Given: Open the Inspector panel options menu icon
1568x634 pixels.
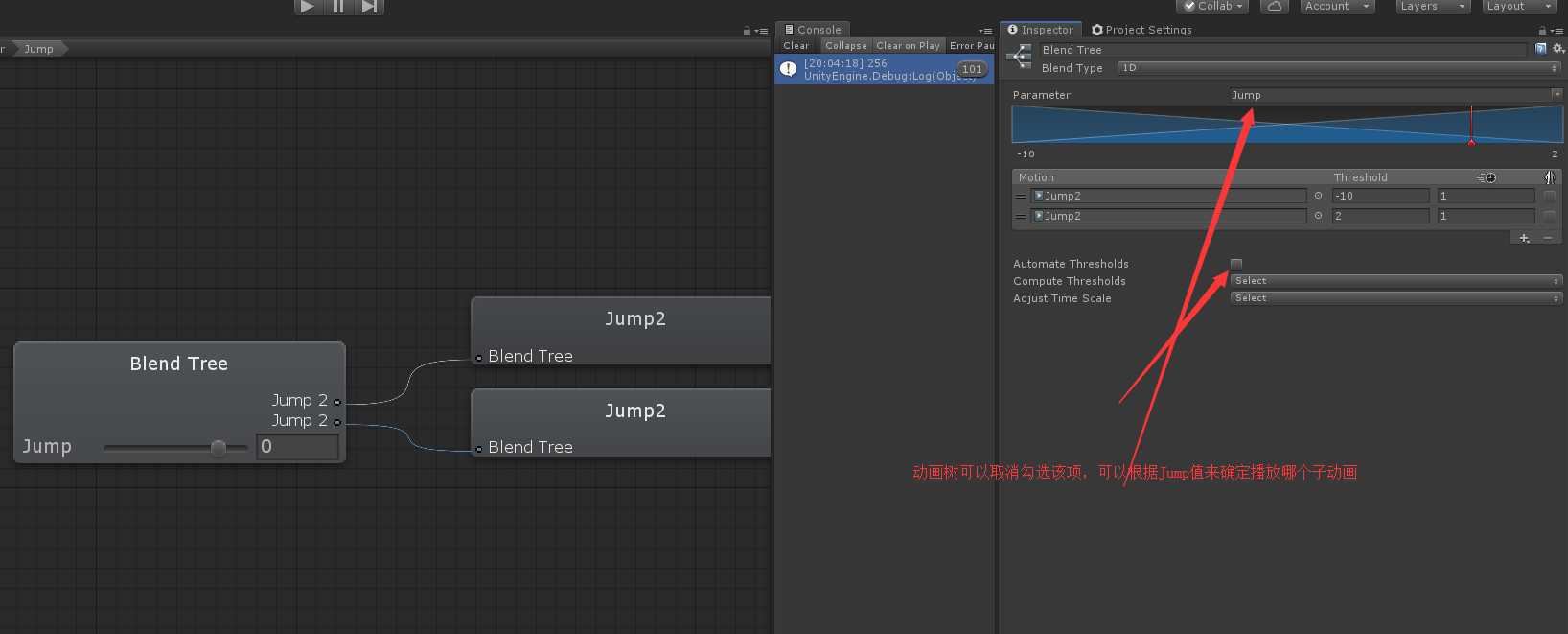Looking at the screenshot, I should pyautogui.click(x=1557, y=31).
